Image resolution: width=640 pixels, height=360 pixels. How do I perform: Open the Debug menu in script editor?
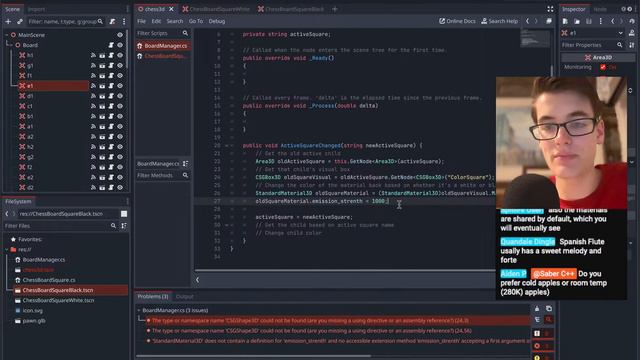(x=217, y=21)
